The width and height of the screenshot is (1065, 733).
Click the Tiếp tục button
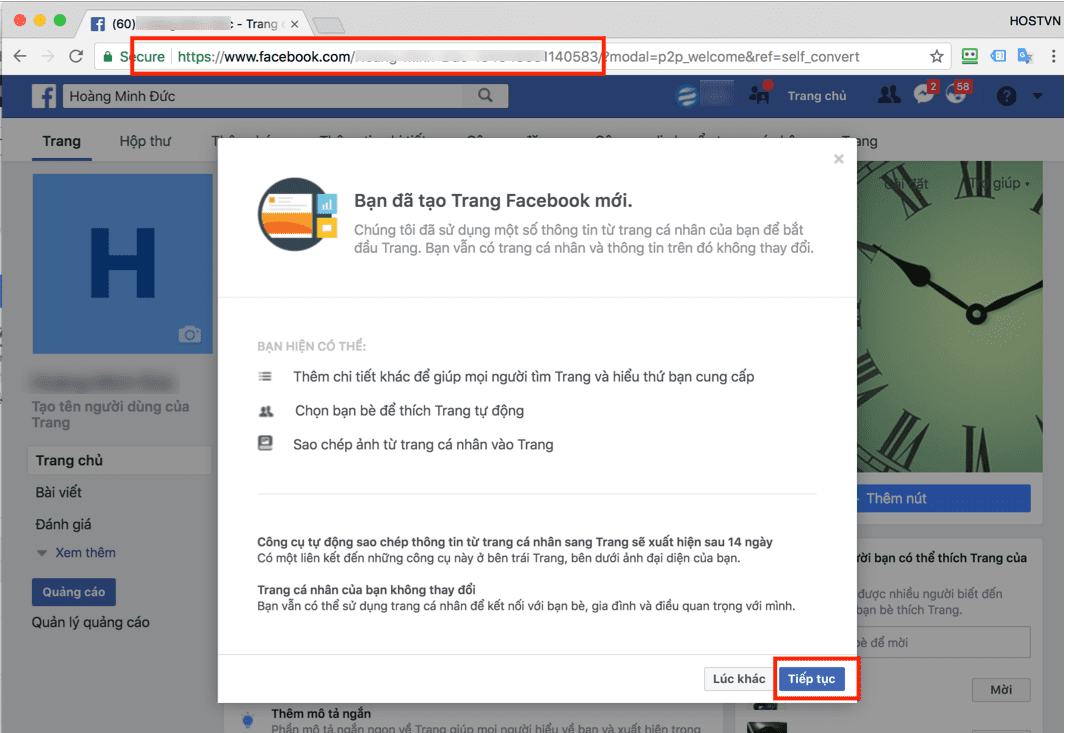812,679
